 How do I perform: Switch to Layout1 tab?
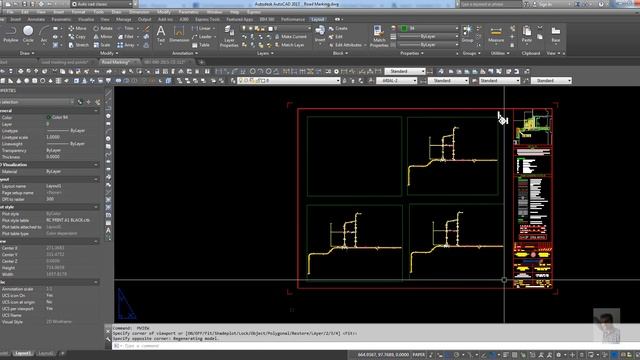coord(23,353)
